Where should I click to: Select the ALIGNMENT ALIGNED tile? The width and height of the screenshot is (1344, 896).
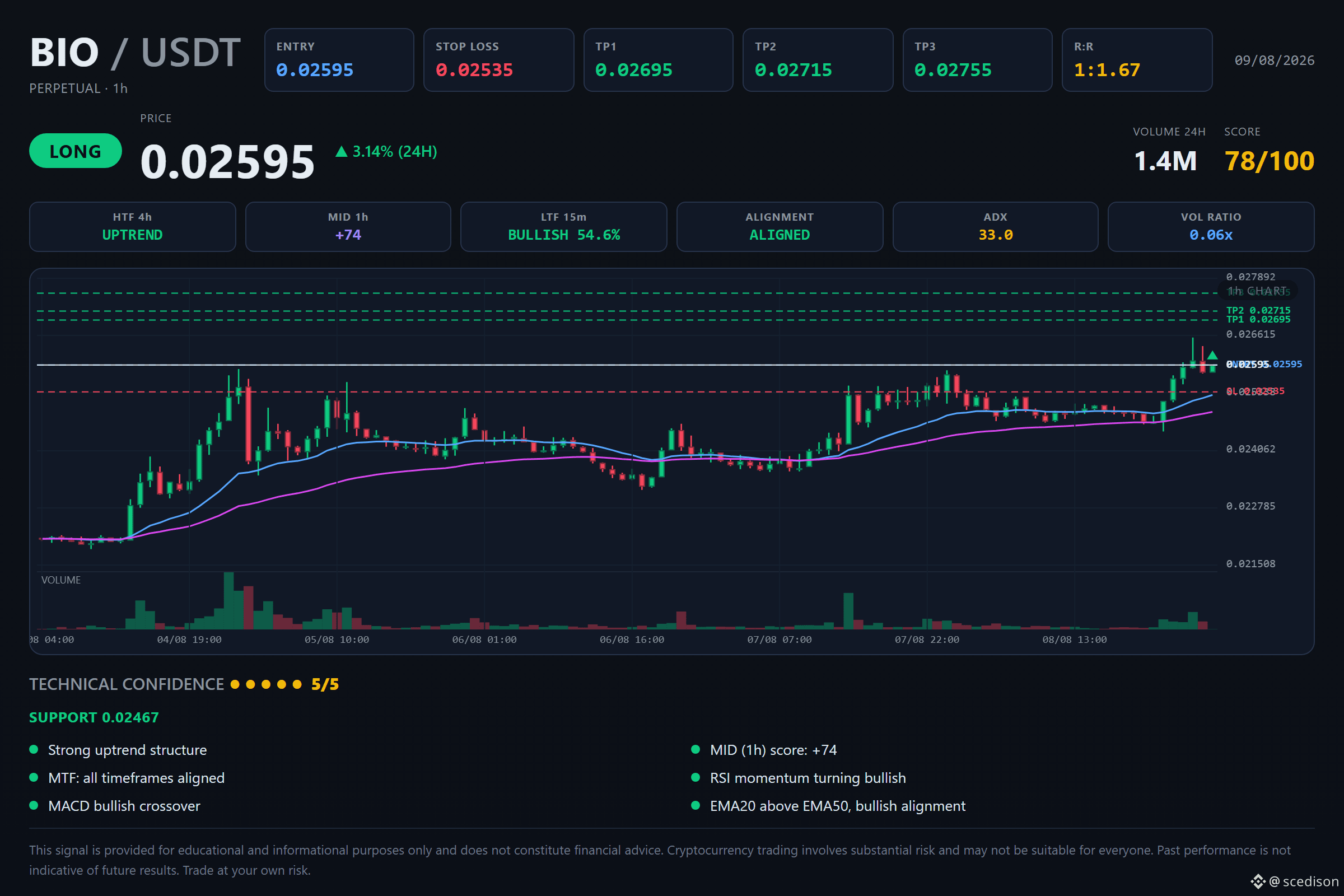780,227
